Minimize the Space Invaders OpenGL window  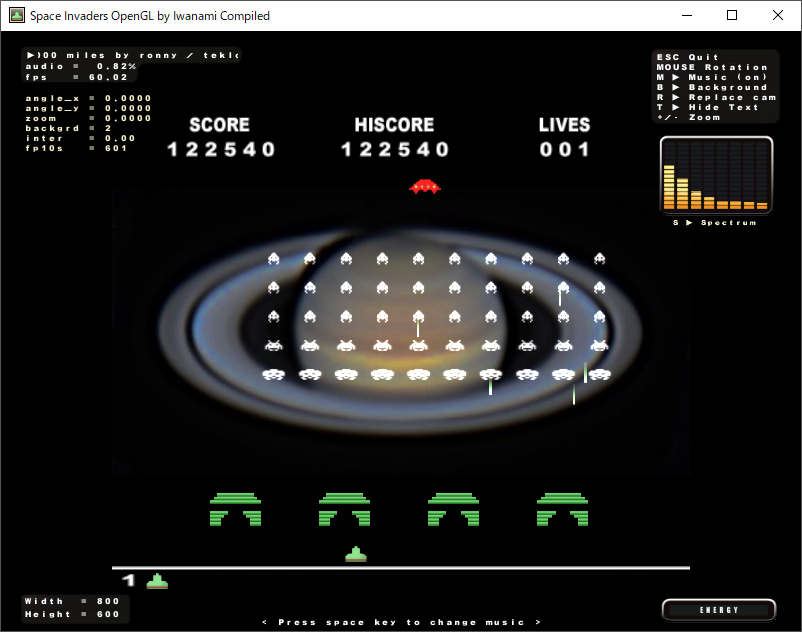coord(687,15)
